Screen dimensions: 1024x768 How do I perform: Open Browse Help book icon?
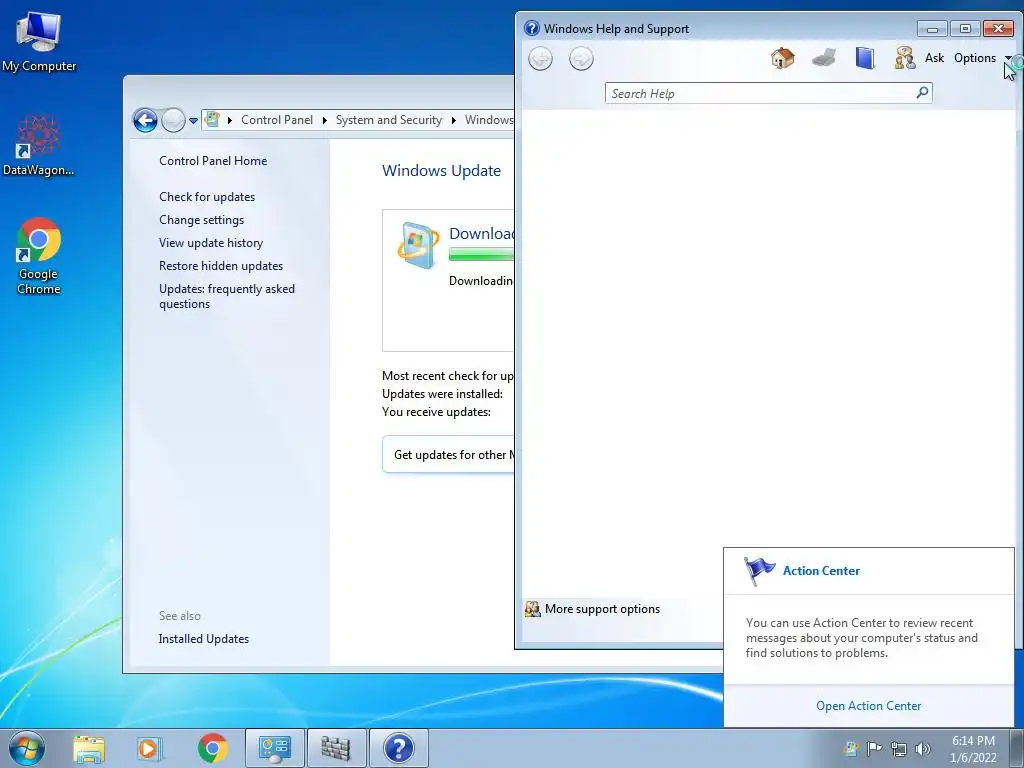(x=865, y=58)
